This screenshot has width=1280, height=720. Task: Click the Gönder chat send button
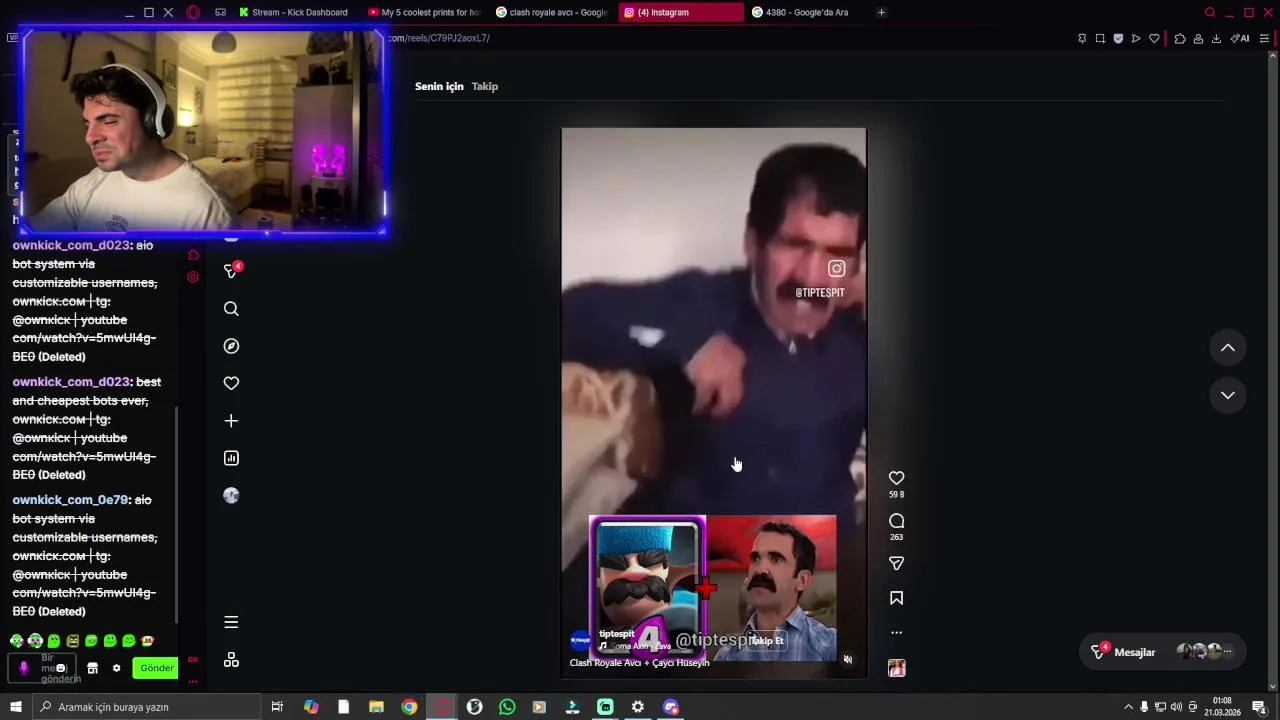[x=156, y=668]
